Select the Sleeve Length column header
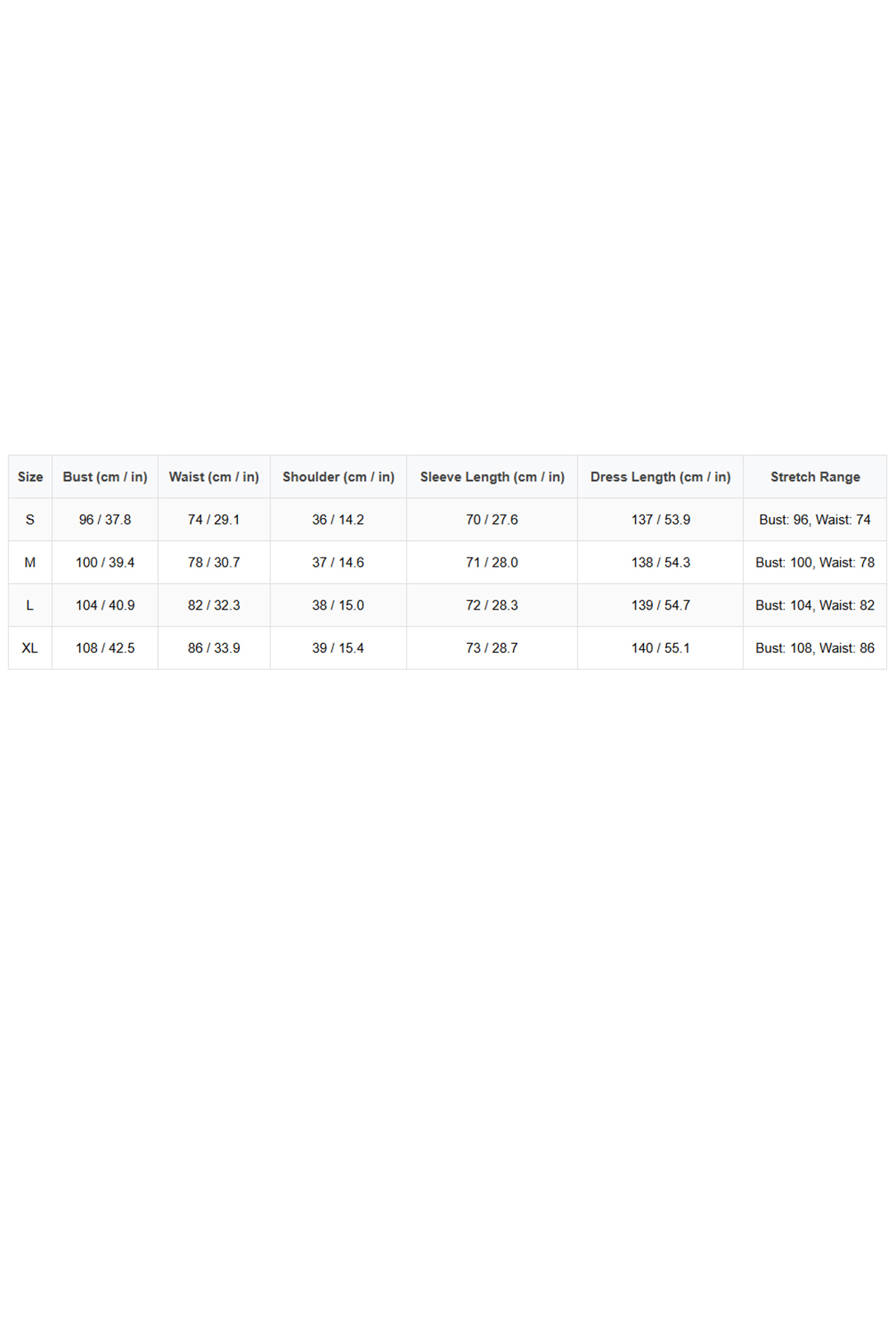 point(492,477)
